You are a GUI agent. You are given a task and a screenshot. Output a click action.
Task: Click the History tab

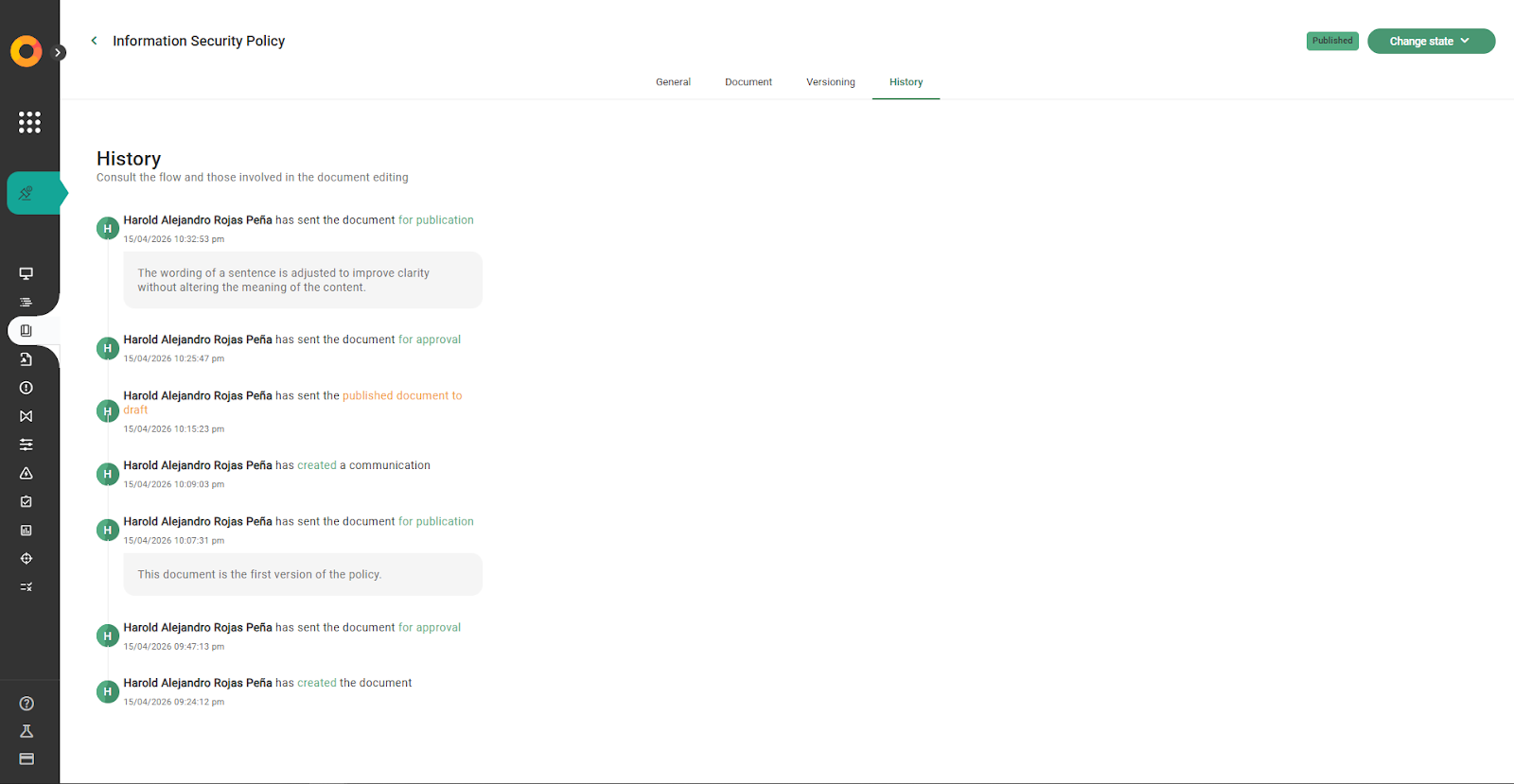pos(906,82)
